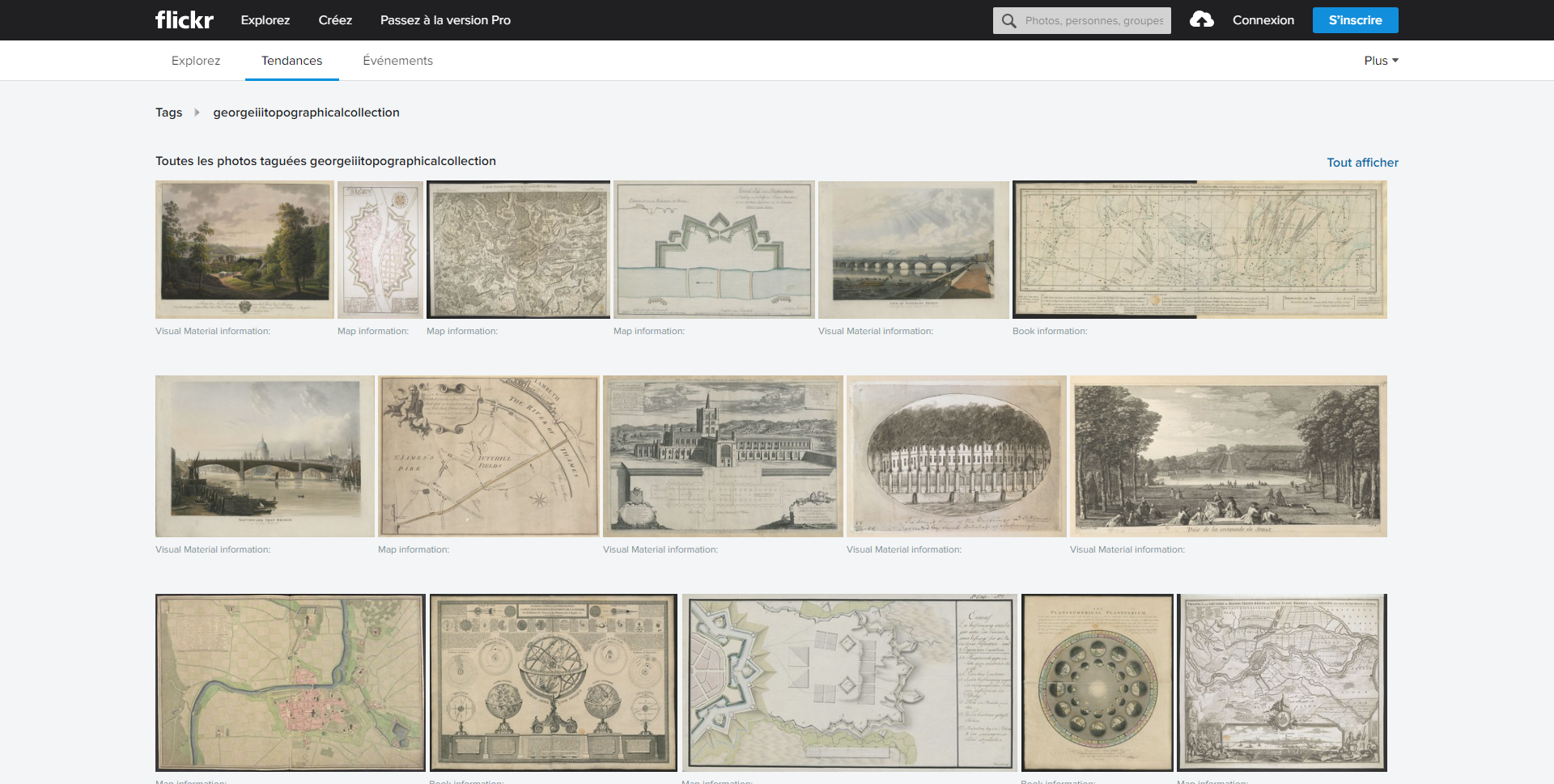Open the Créez menu item

[335, 19]
